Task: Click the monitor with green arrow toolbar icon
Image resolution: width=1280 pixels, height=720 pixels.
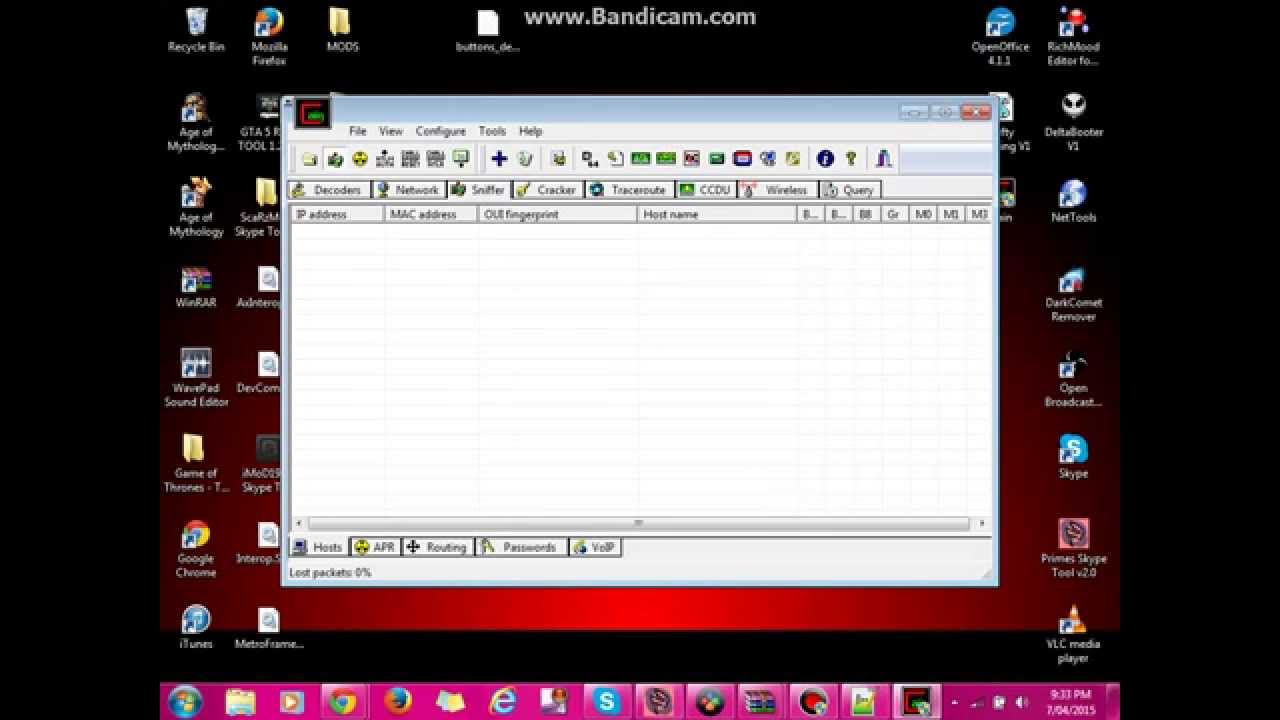Action: coord(460,159)
